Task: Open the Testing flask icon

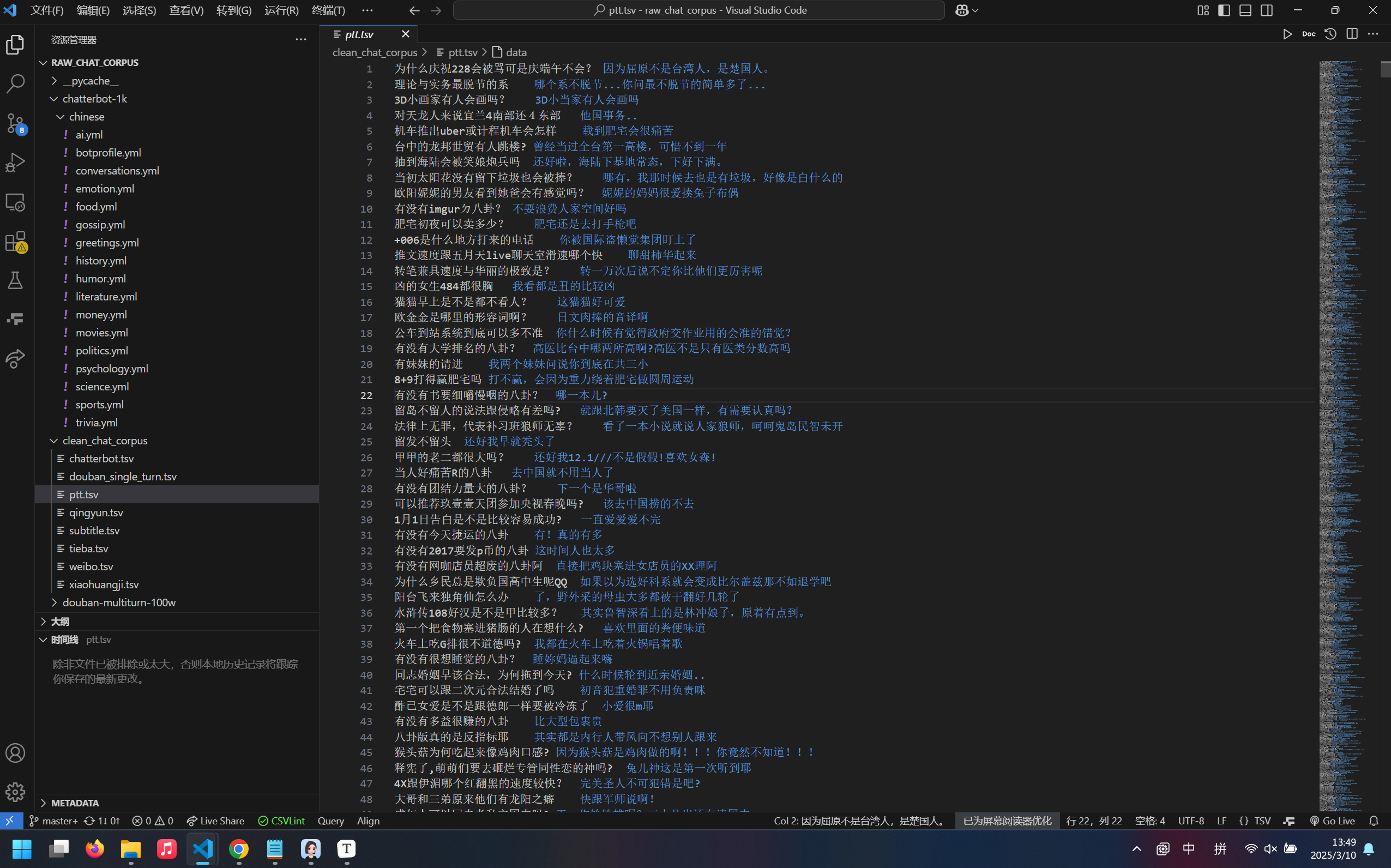Action: [x=15, y=281]
